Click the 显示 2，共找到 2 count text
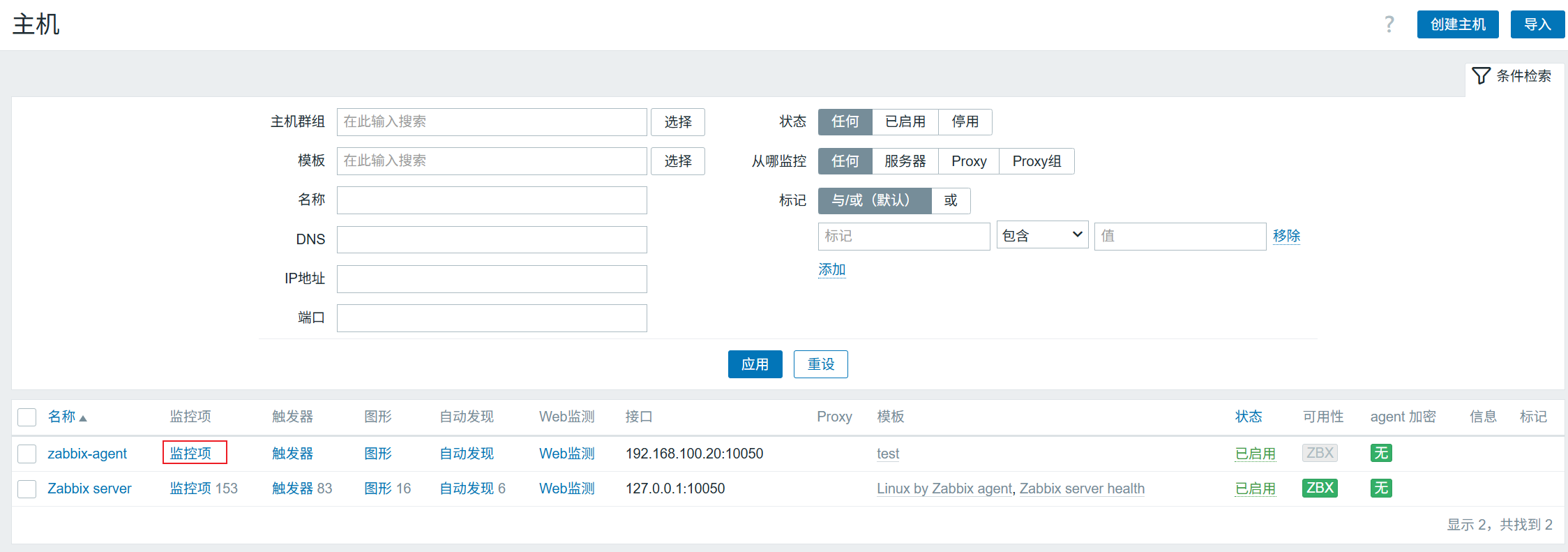This screenshot has width=1568, height=552. click(x=1500, y=525)
